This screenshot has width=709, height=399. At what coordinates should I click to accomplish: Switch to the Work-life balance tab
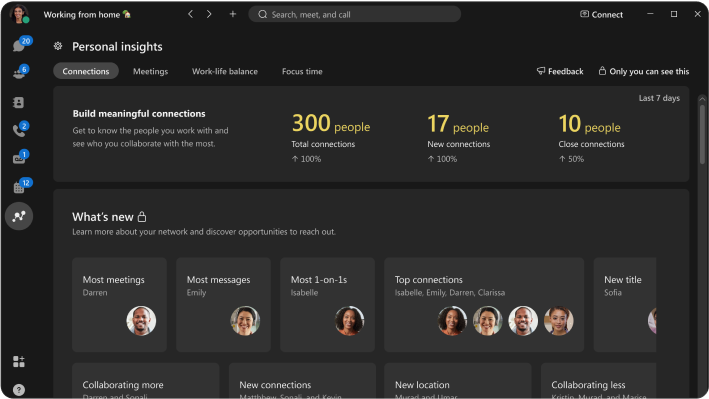click(225, 71)
